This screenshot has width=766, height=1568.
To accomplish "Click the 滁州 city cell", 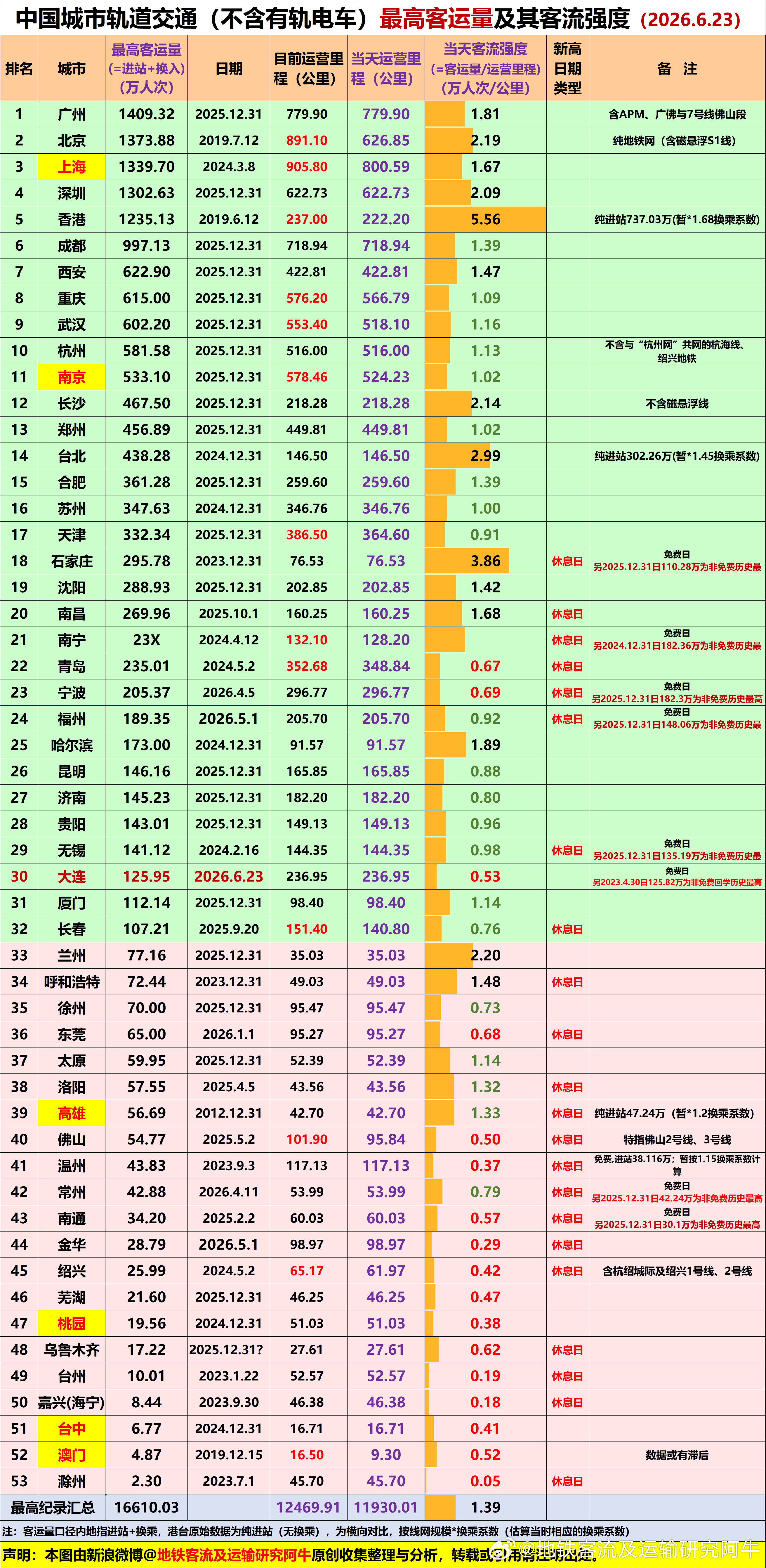I will coord(72,1481).
